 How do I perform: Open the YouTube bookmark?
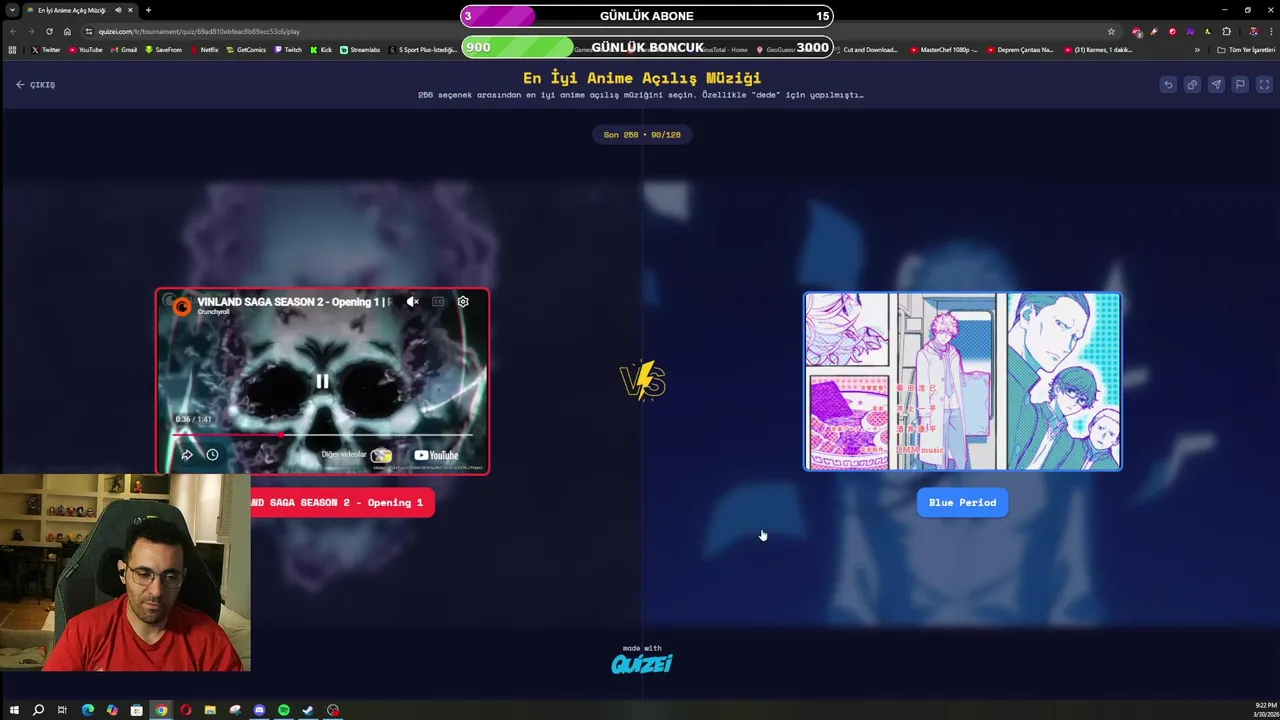[86, 50]
